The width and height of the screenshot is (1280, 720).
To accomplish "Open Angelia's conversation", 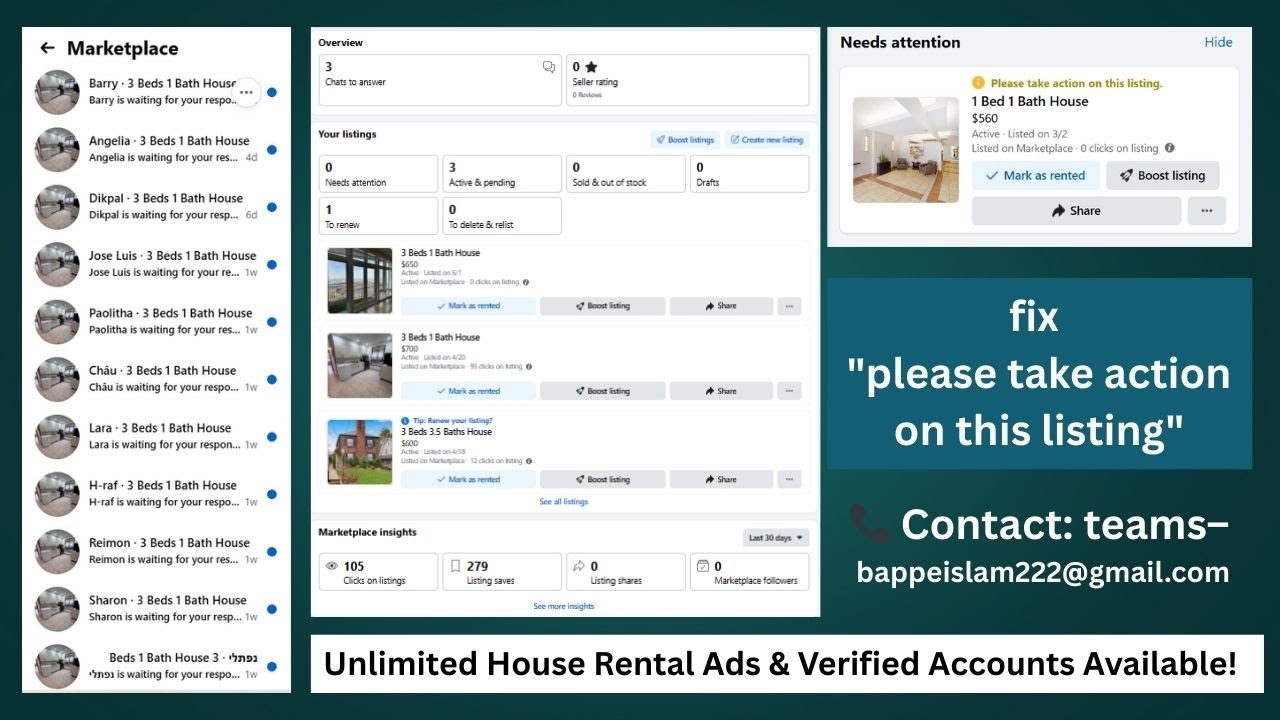I will click(x=156, y=149).
